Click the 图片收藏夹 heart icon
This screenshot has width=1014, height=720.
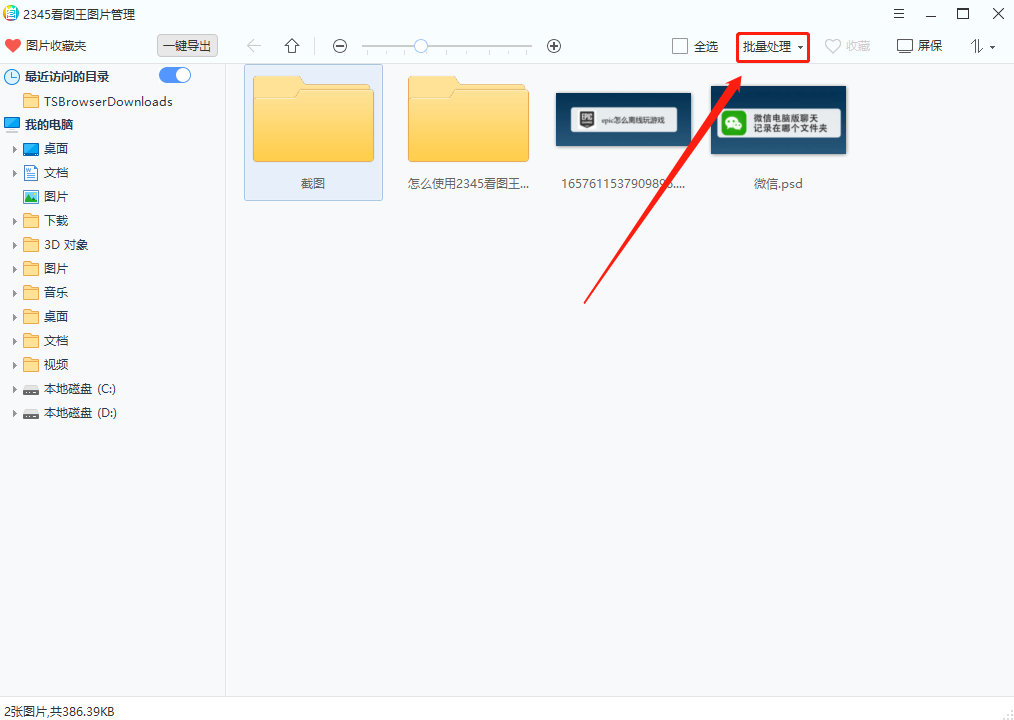(13, 46)
